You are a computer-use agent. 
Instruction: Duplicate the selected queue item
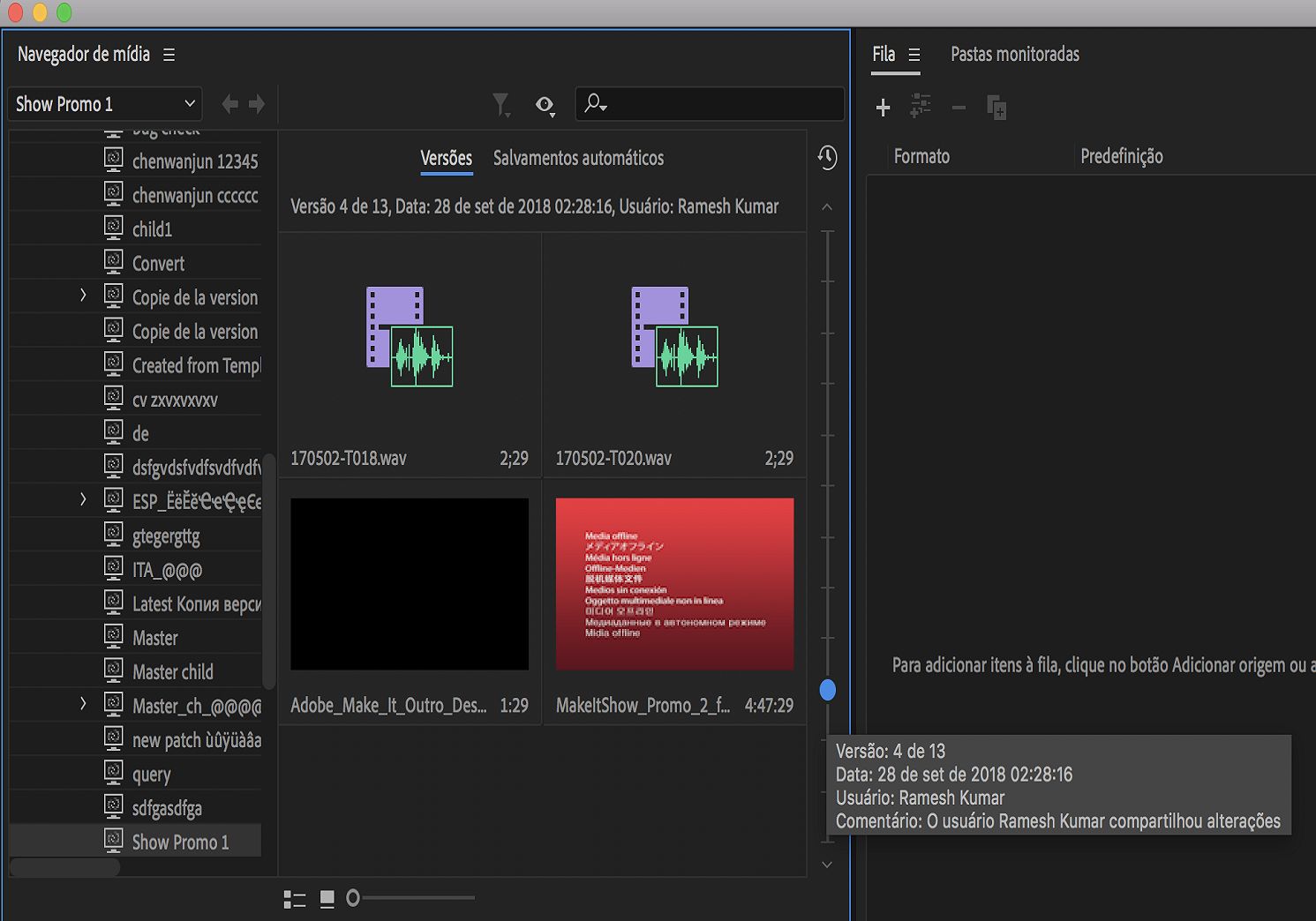pyautogui.click(x=996, y=108)
